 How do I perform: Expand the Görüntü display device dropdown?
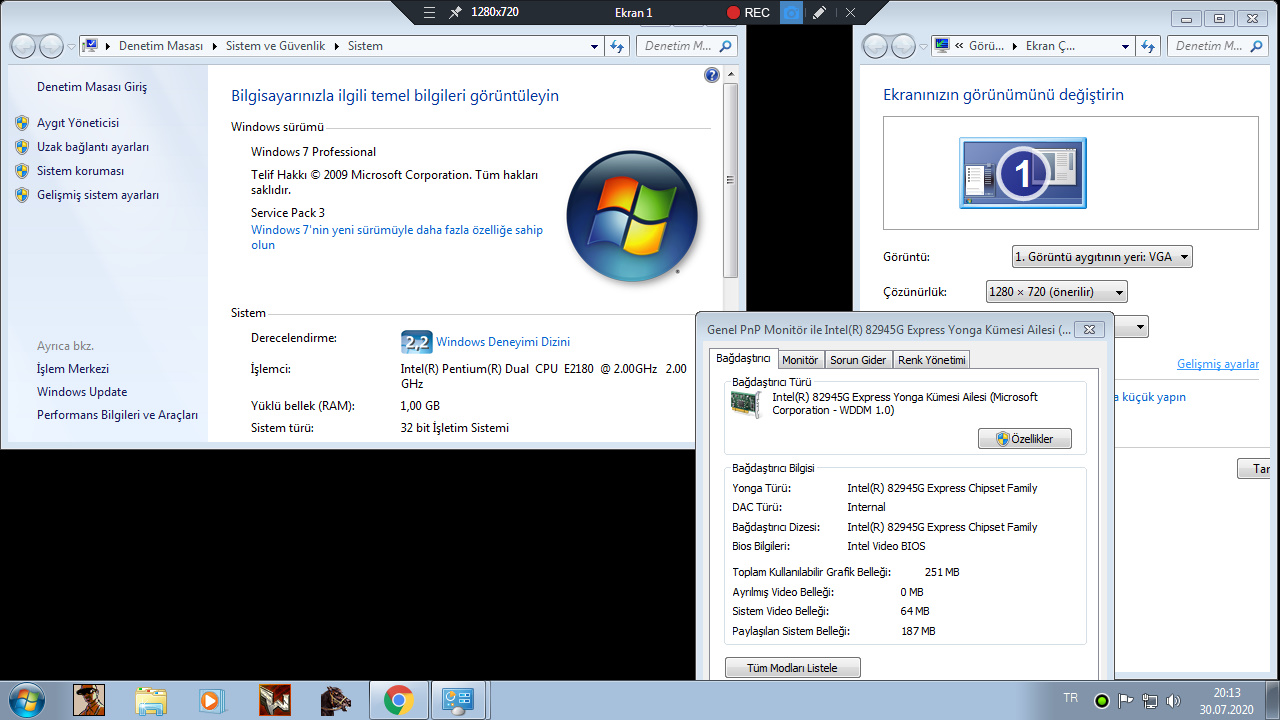(1102, 257)
